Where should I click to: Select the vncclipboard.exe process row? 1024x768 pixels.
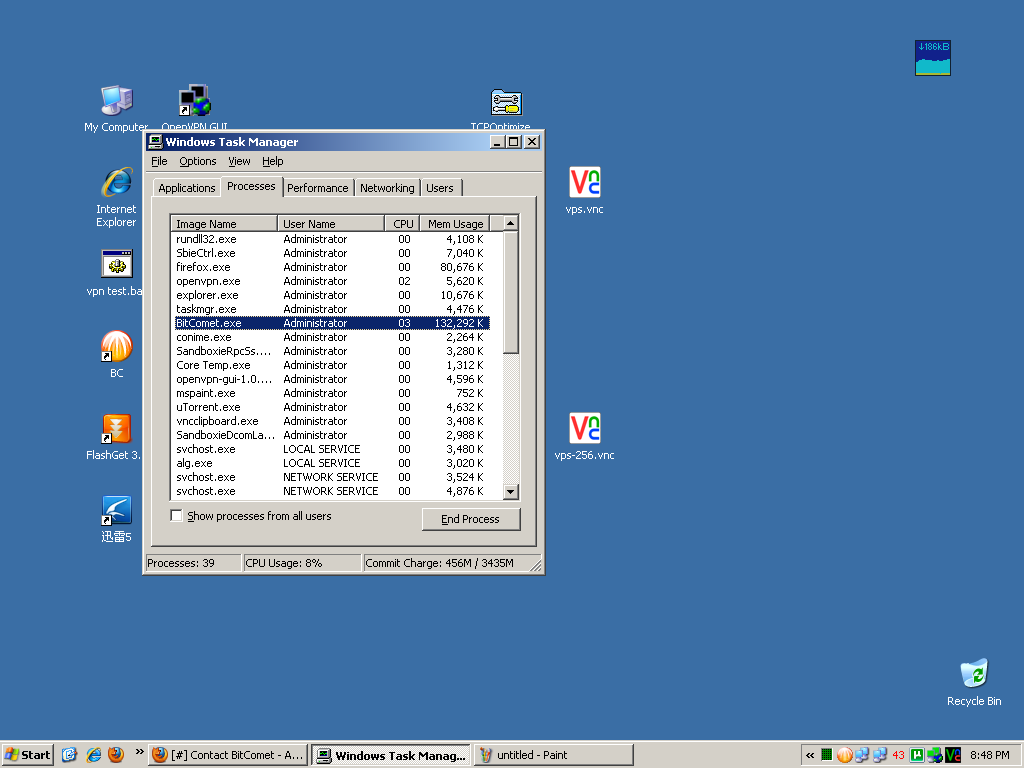tap(332, 421)
